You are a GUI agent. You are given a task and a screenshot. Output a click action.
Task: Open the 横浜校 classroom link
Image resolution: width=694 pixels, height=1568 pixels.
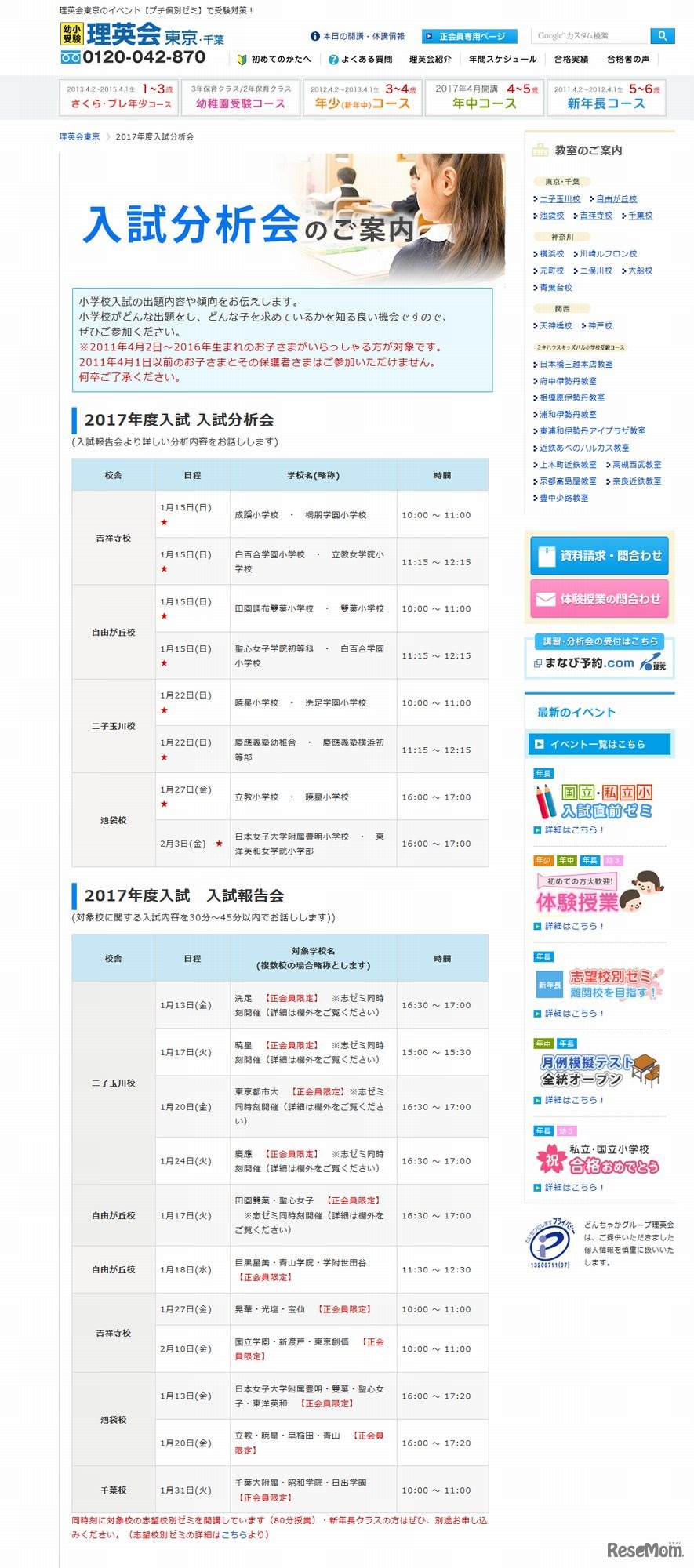point(551,254)
